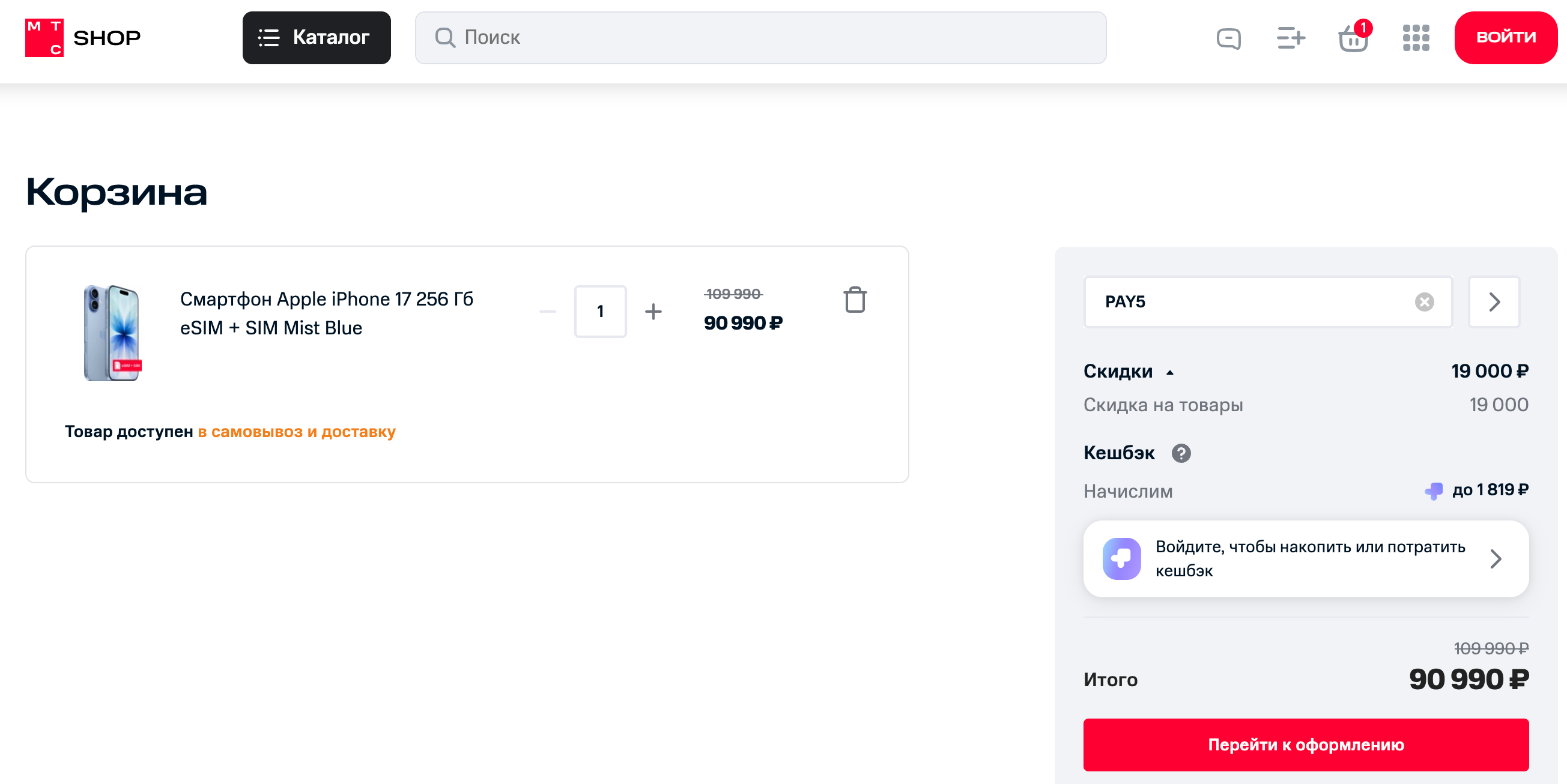The image size is (1567, 784).
Task: Open the apps grid menu icon
Action: pos(1416,38)
